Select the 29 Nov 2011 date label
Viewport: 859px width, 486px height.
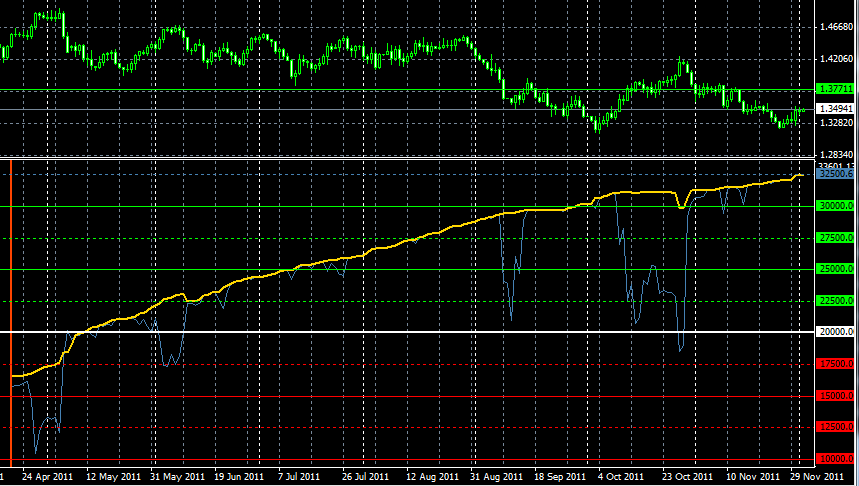click(818, 476)
